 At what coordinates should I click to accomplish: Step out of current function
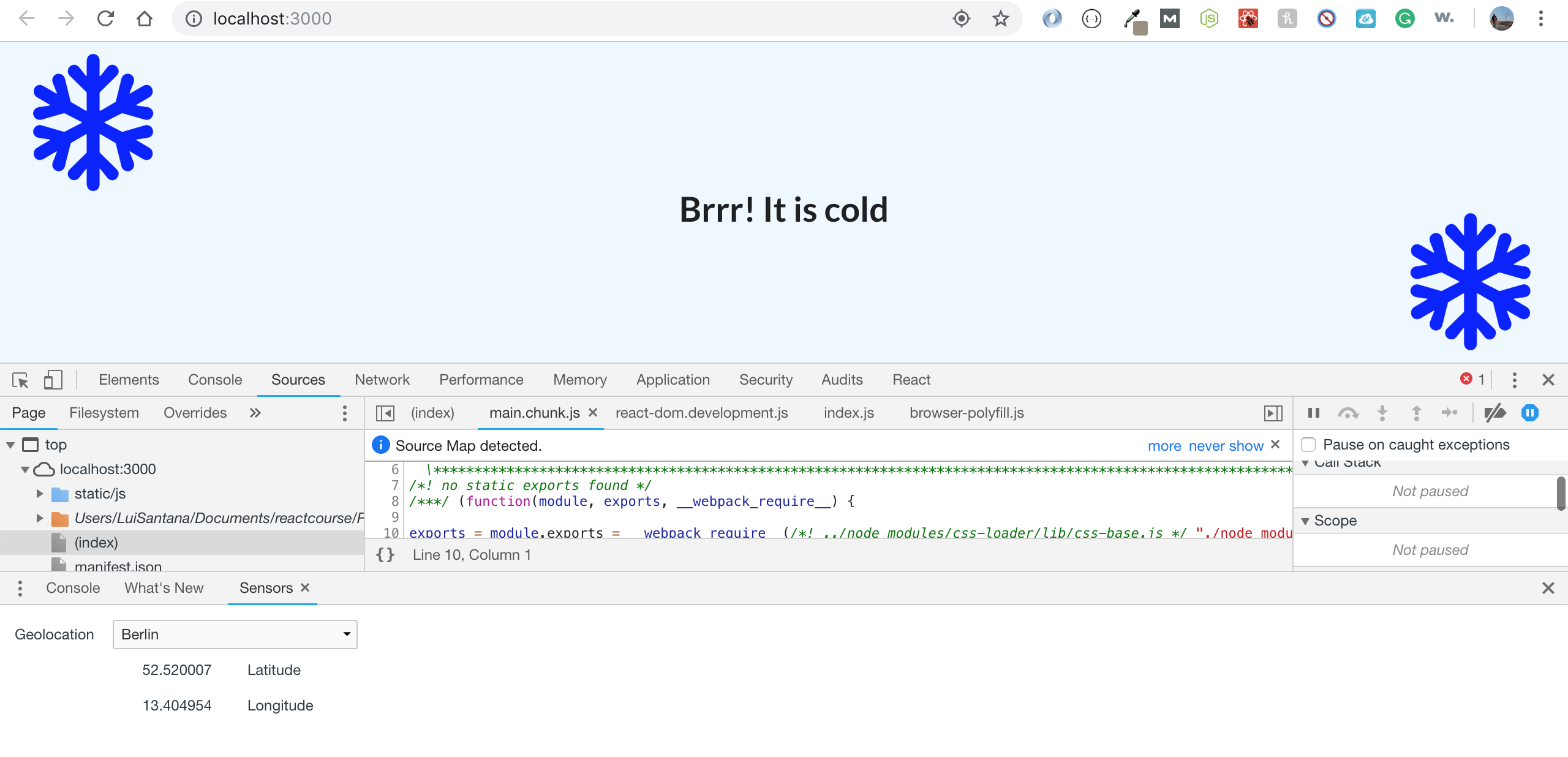pos(1417,413)
